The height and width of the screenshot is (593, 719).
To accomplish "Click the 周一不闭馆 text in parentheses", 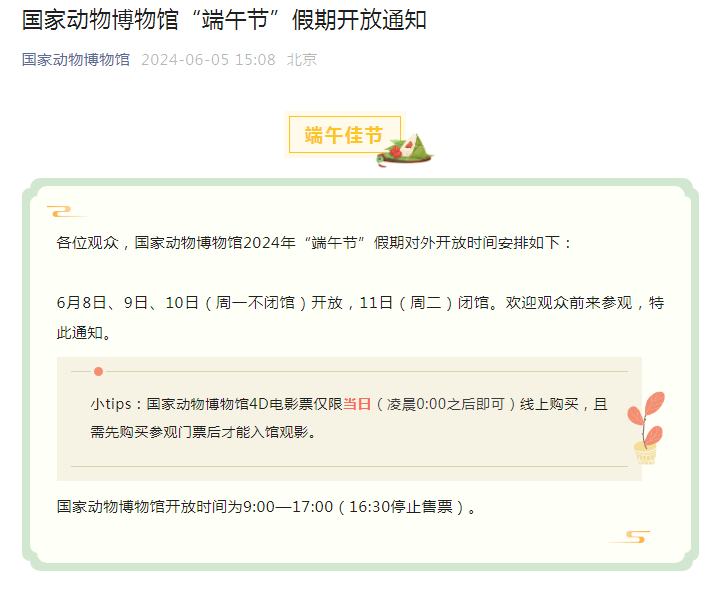I will coord(255,303).
